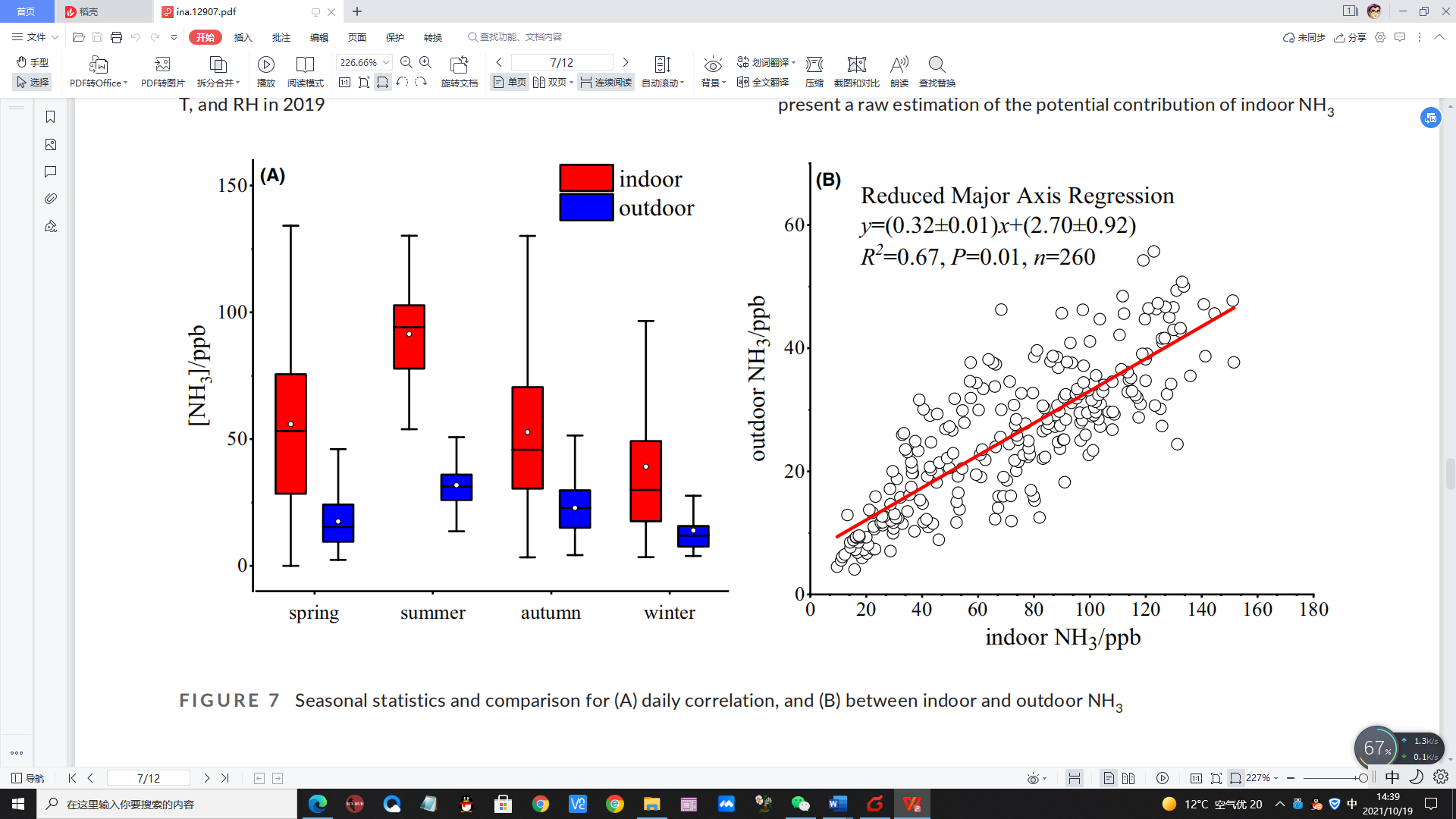The height and width of the screenshot is (819, 1456).
Task: Click the 压缩 compress icon
Action: click(x=814, y=64)
